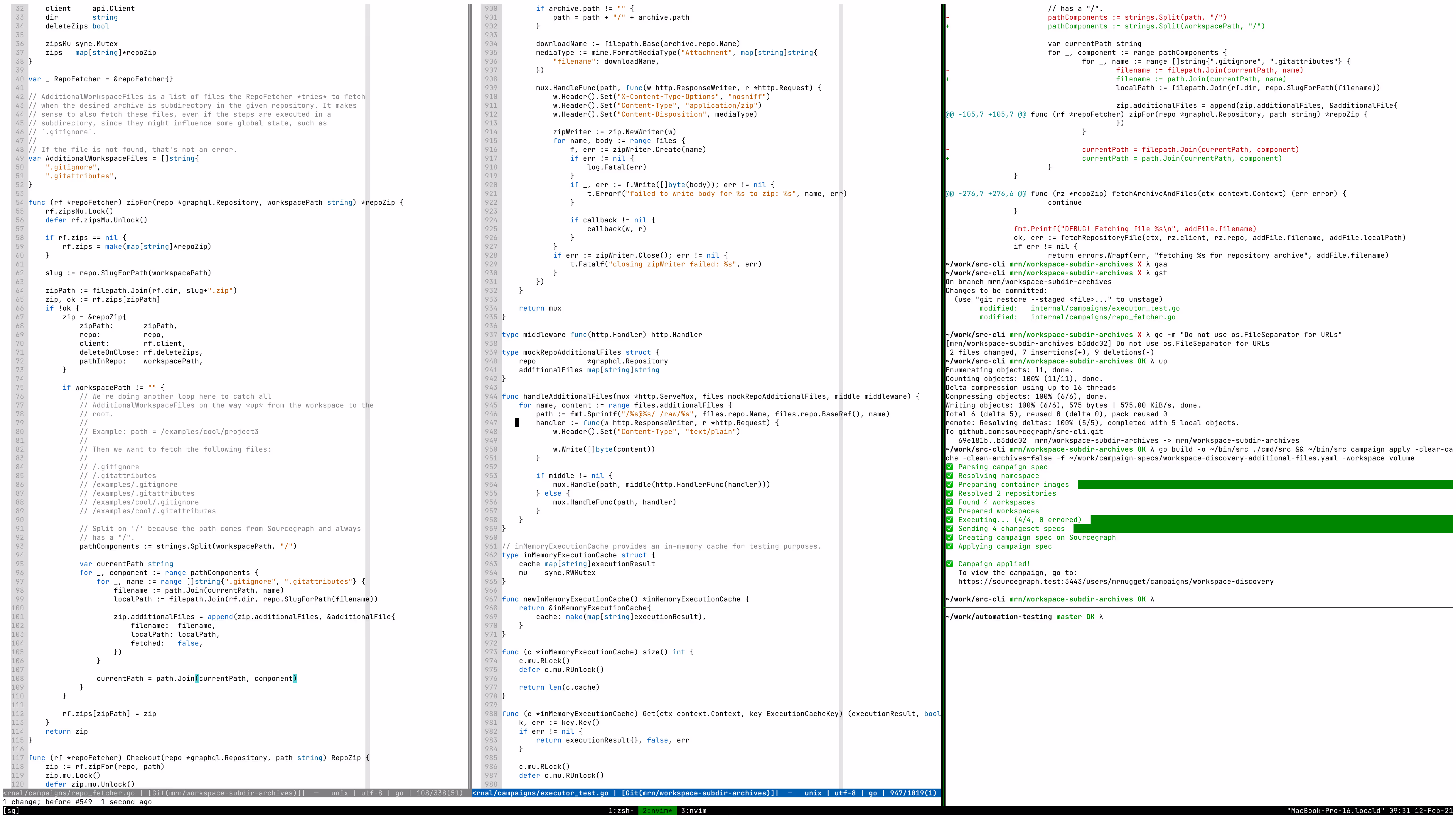Click the checkmark beside Sending 4 changeset specs

coord(950,528)
